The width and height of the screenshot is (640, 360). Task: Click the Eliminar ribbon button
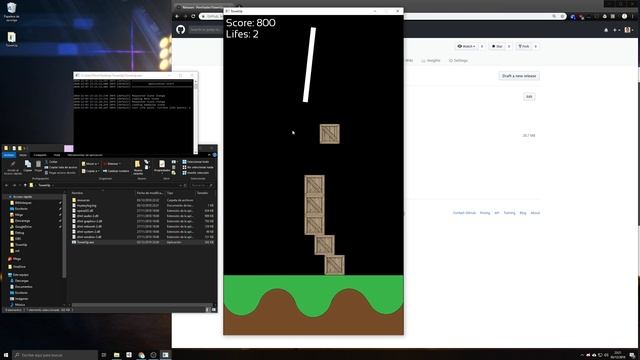click(x=111, y=164)
